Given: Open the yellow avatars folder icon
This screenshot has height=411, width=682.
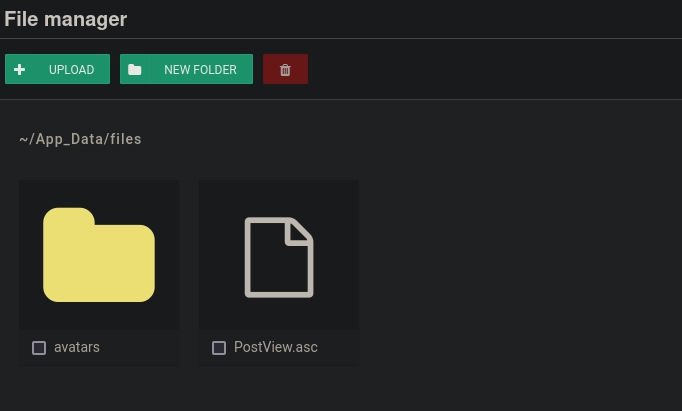Looking at the screenshot, I should point(99,255).
